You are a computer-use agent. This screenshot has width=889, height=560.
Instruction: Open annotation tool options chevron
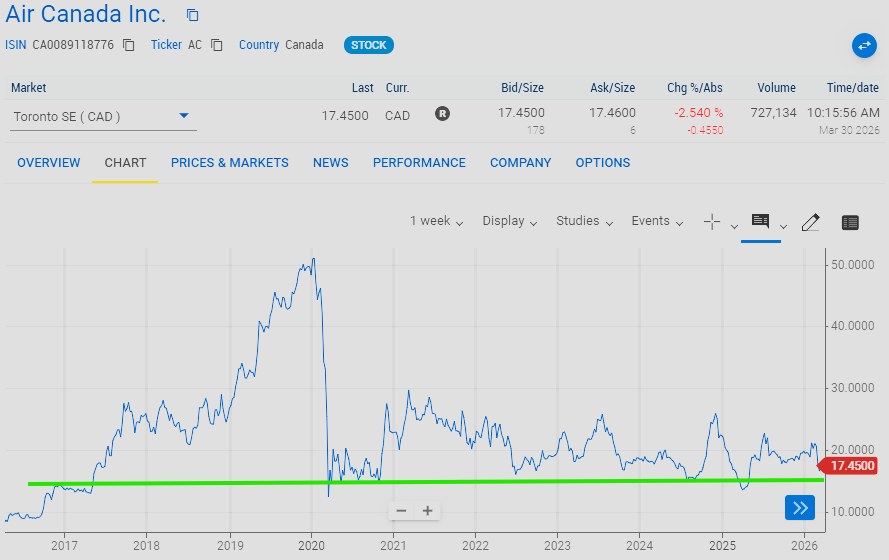click(784, 227)
